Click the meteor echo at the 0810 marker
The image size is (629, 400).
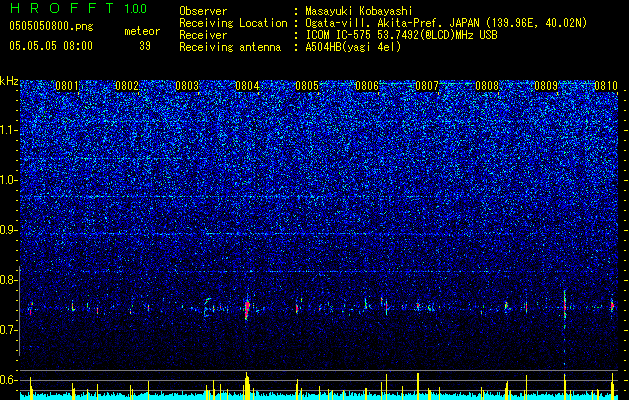click(x=613, y=305)
